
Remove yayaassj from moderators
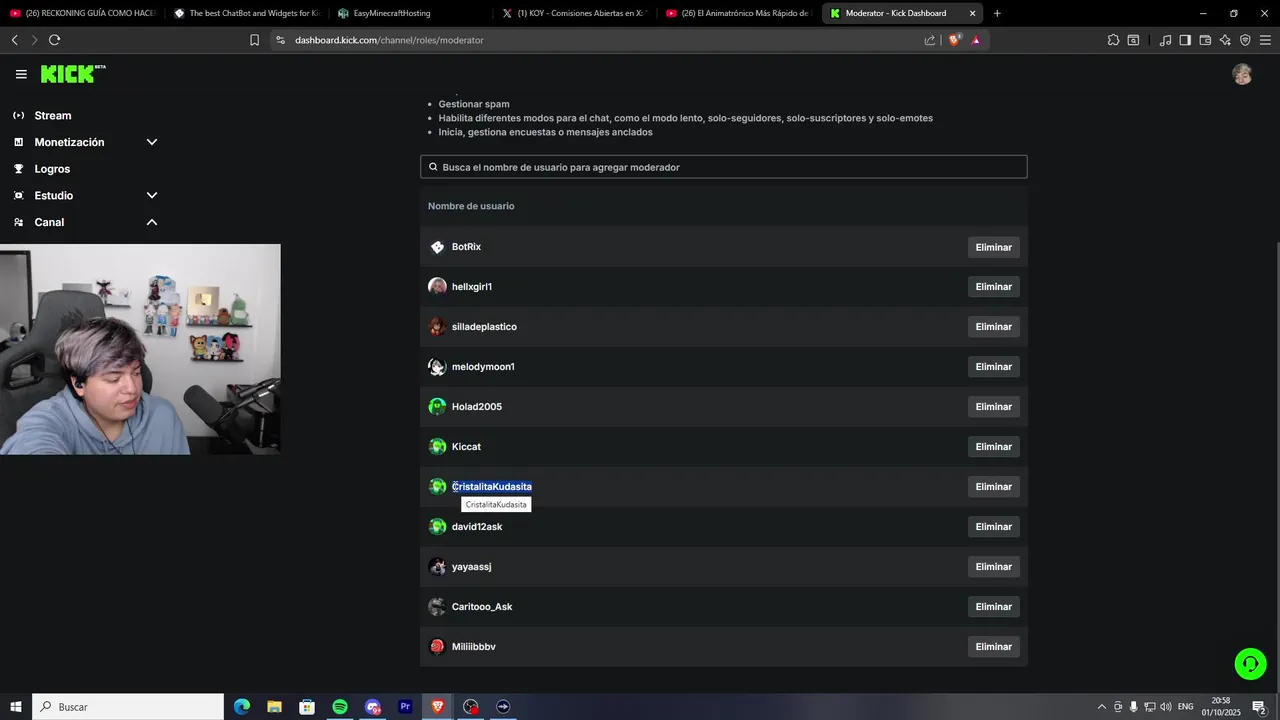pyautogui.click(x=993, y=567)
